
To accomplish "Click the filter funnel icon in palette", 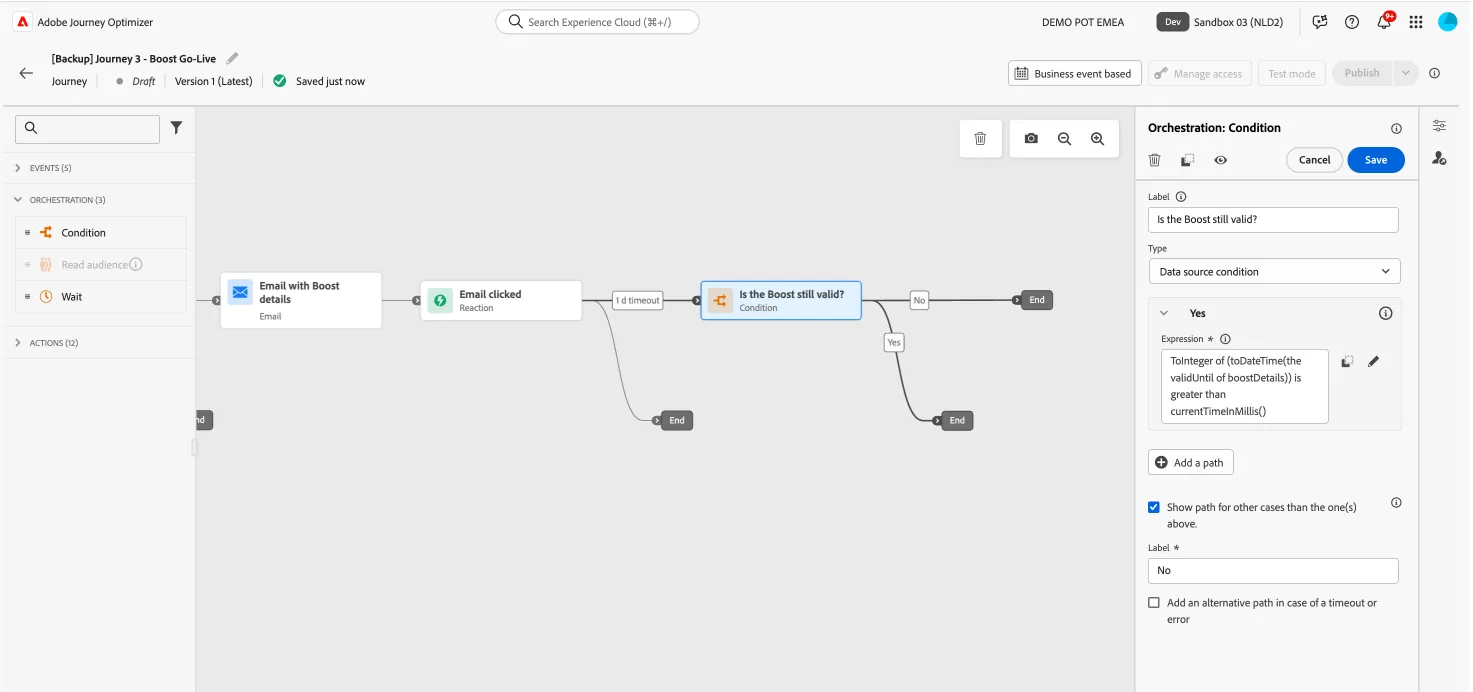I will [177, 128].
